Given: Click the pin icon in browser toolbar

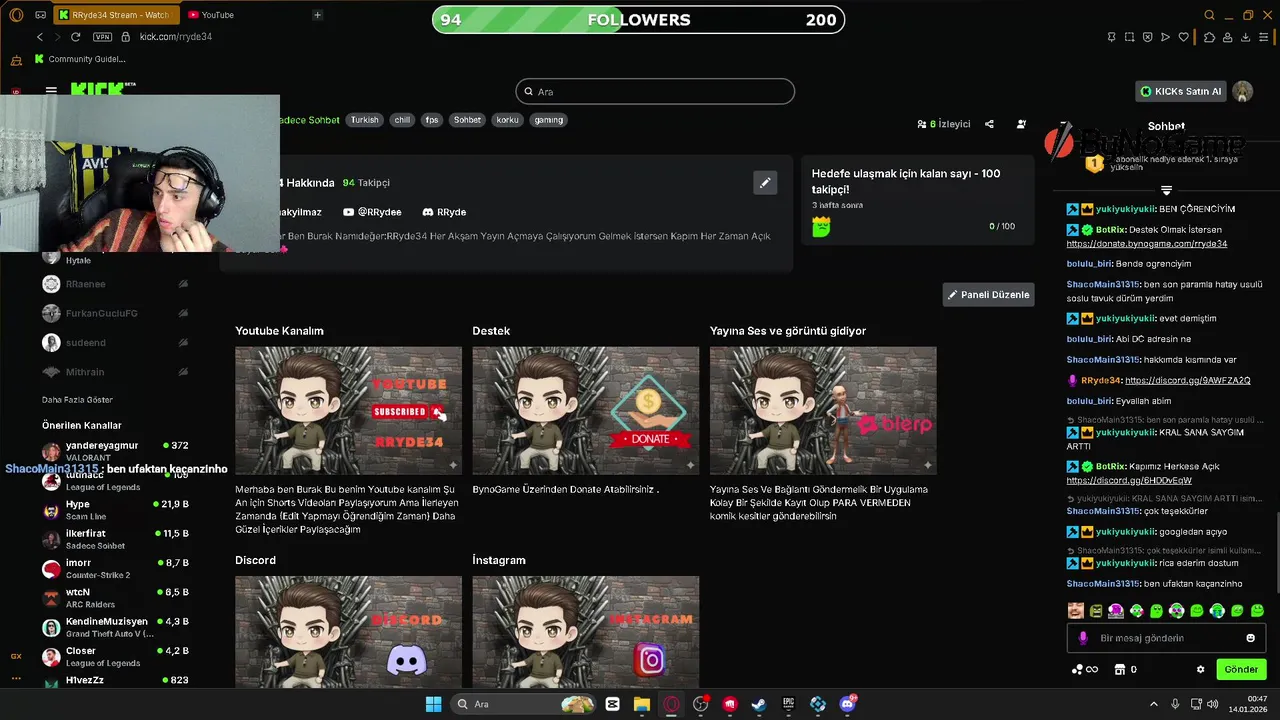Looking at the screenshot, I should click(x=1111, y=37).
